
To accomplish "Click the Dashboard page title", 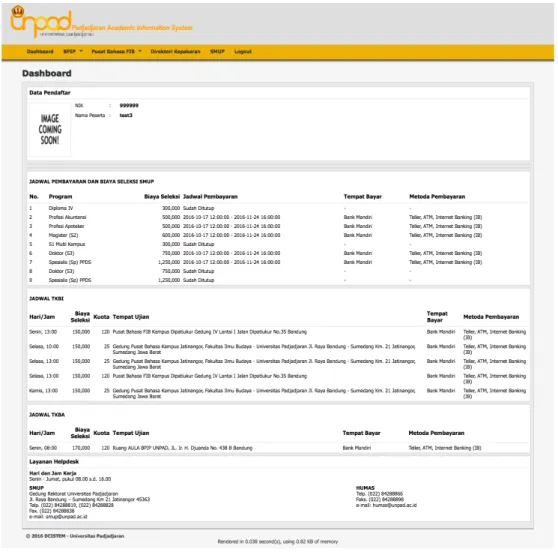I will coord(47,73).
